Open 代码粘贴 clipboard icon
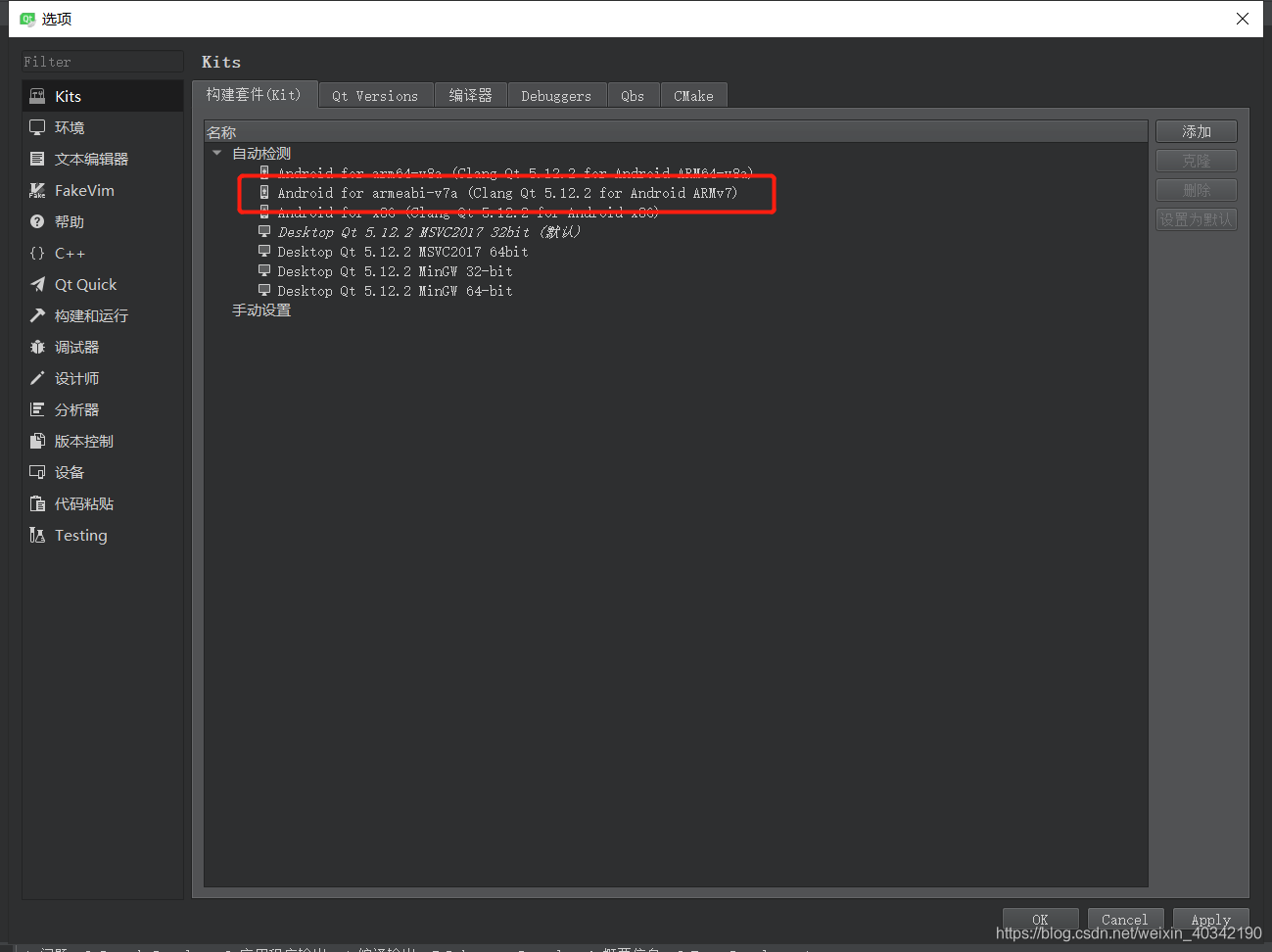1272x952 pixels. coord(37,503)
